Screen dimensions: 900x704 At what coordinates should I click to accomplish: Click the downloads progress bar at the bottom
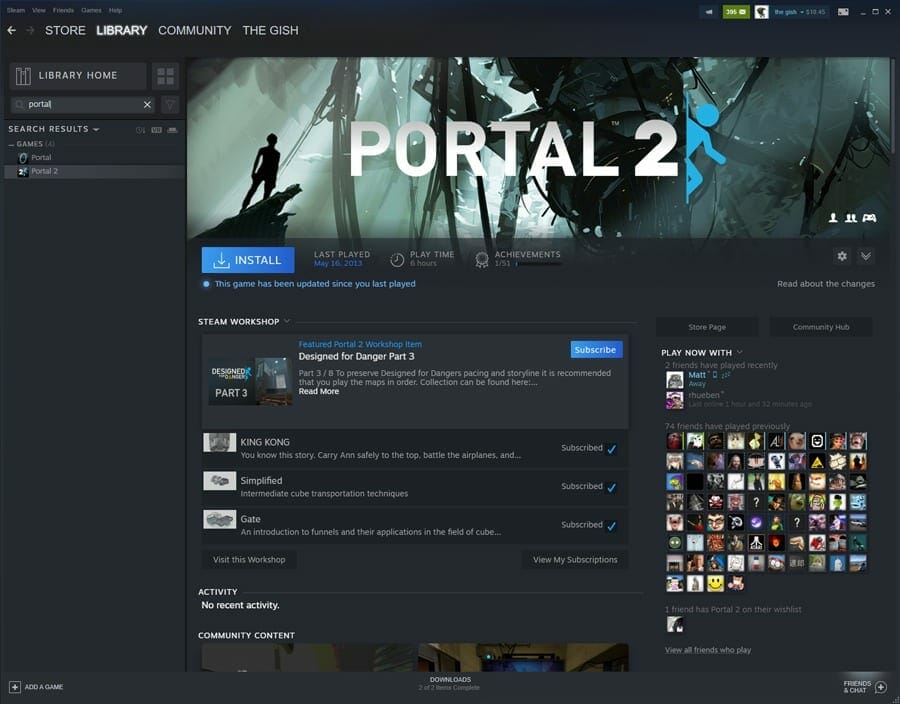[x=450, y=681]
